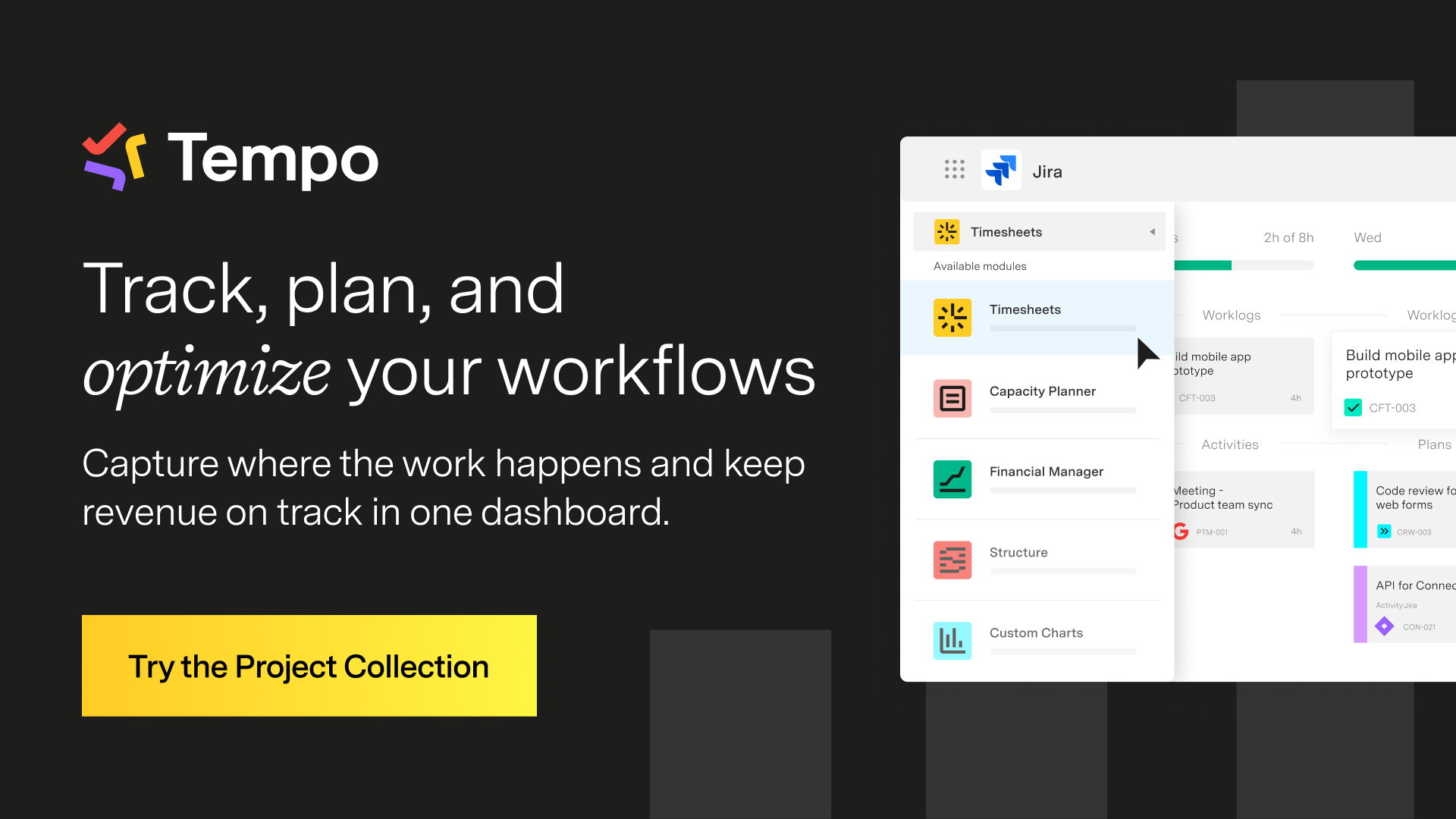Collapse the Timesheets module dropdown arrow

(1152, 232)
